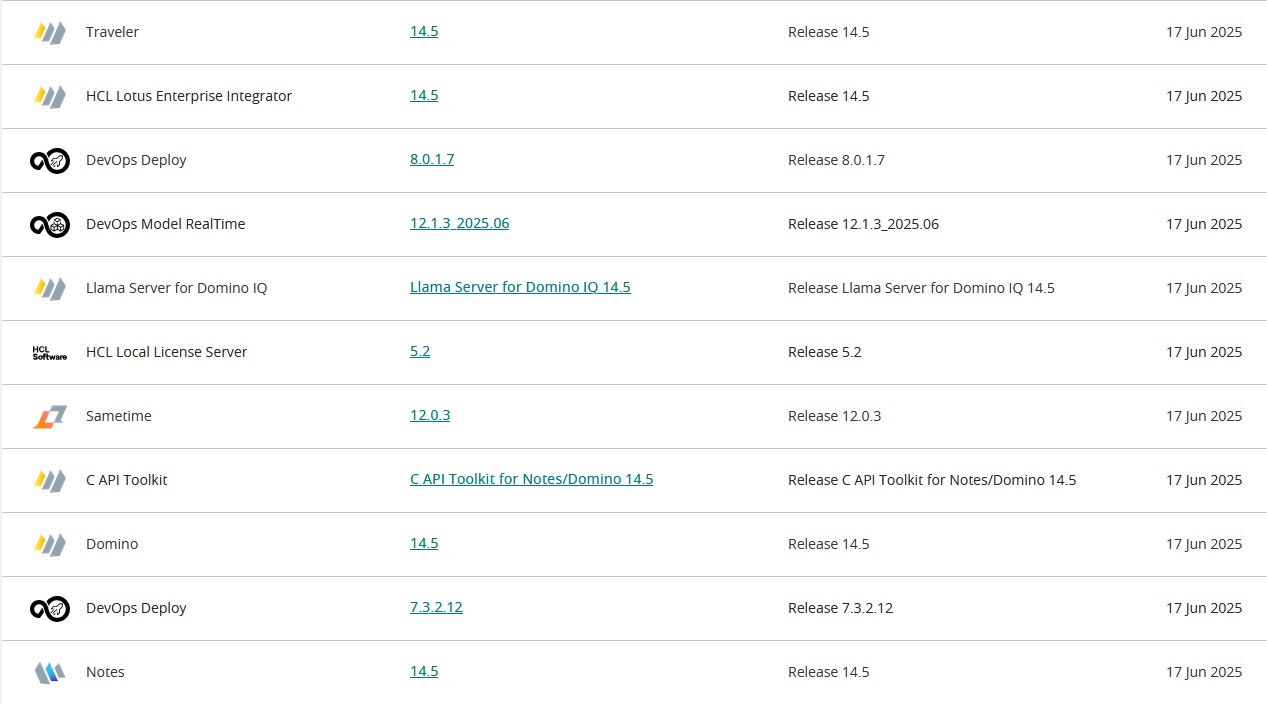Open the Sametime 12.0.3 link
The height and width of the screenshot is (704, 1267).
point(430,415)
